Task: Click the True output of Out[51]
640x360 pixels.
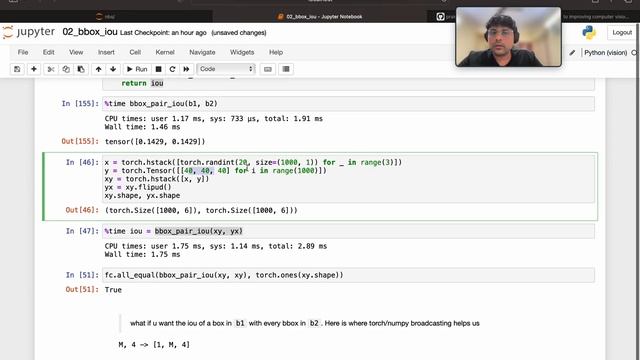Action: 113,290
